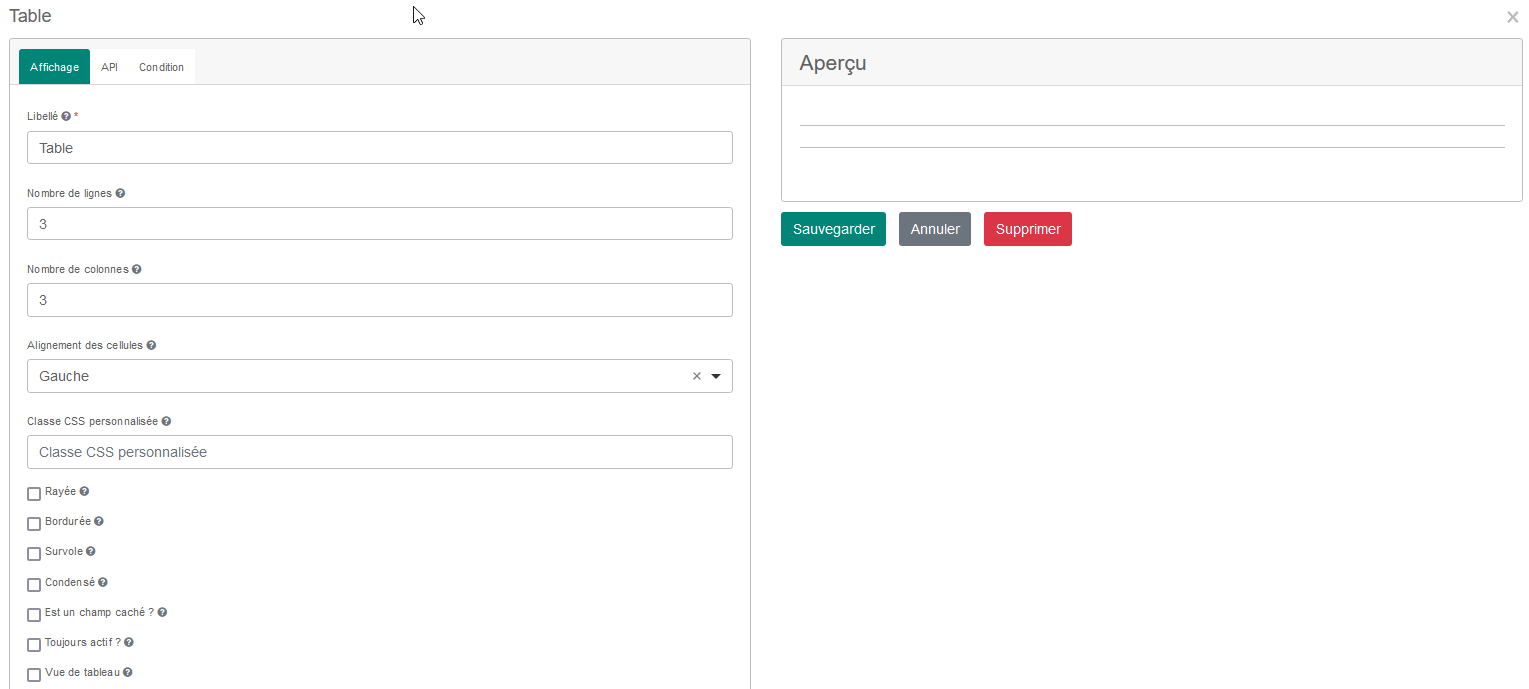Image resolution: width=1529 pixels, height=689 pixels.
Task: Click the Annuler button
Action: tap(935, 229)
